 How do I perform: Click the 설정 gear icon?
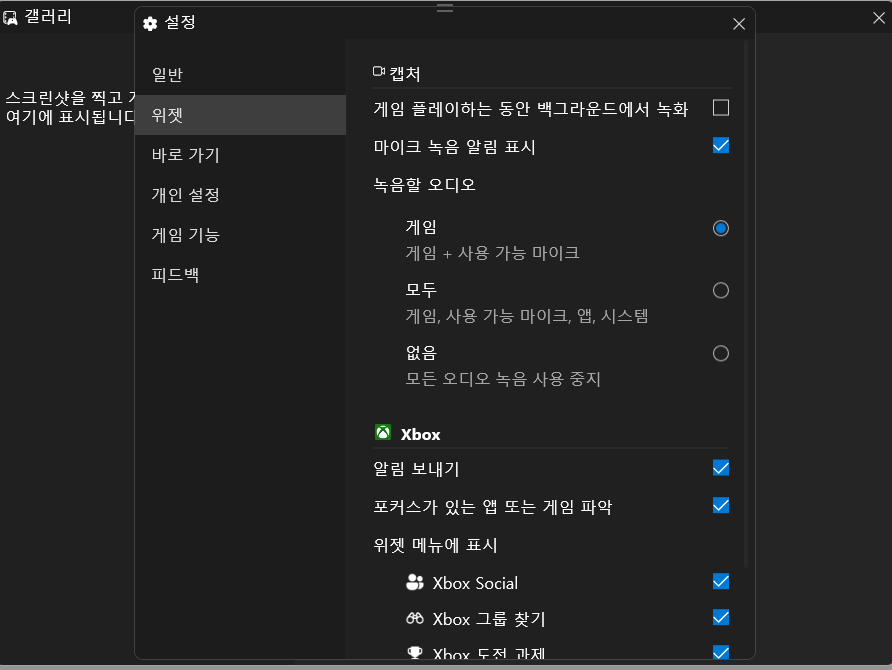click(x=150, y=23)
